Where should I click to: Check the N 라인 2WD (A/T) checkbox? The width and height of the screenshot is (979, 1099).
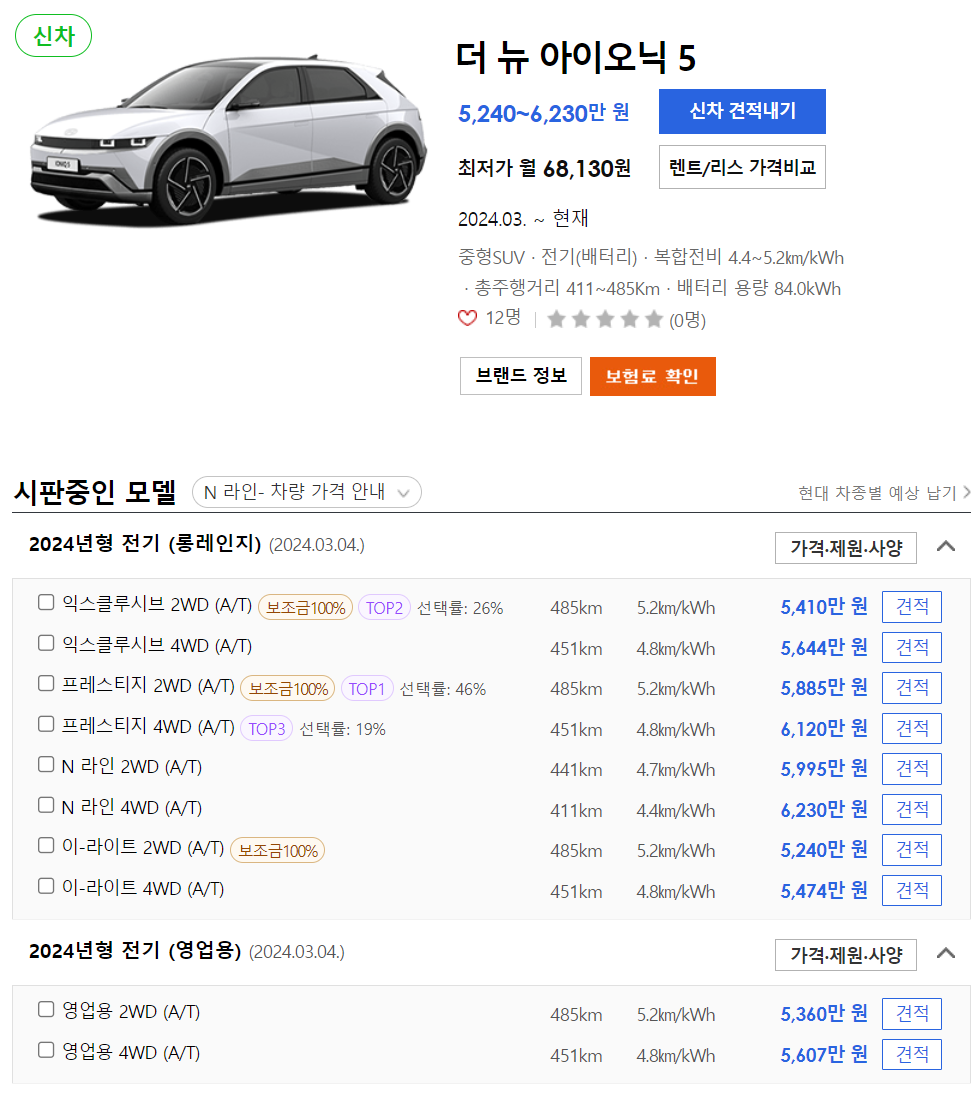point(46,765)
